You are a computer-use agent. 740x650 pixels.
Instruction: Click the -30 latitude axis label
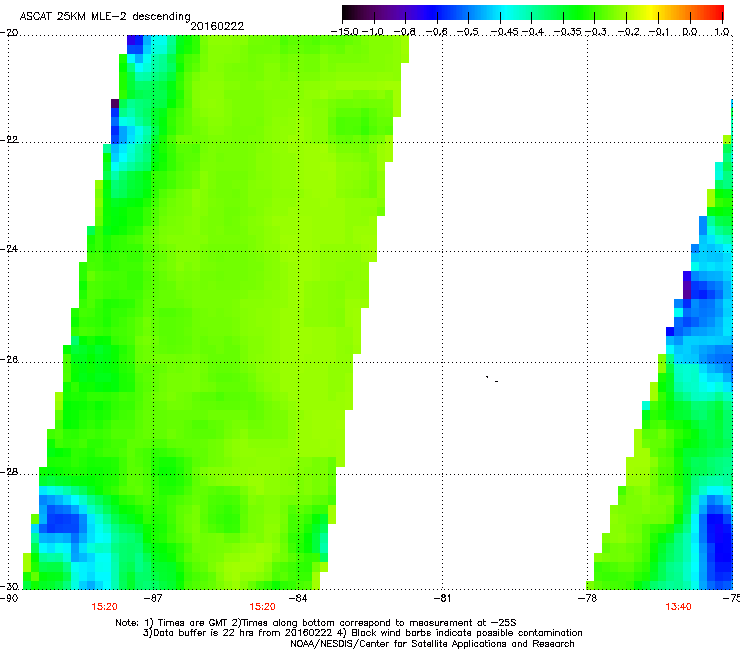pyautogui.click(x=9, y=586)
